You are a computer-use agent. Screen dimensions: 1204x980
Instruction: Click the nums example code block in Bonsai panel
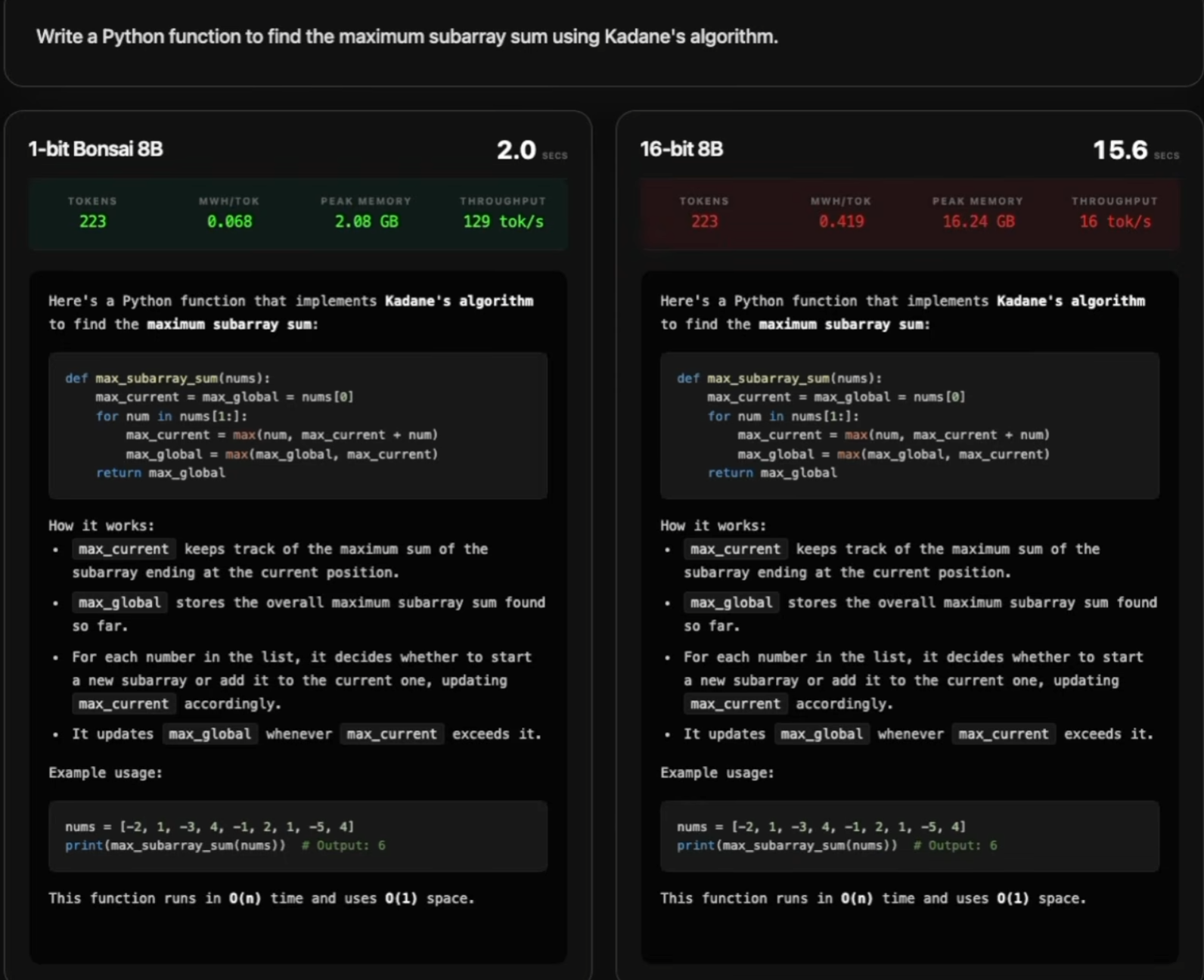298,836
